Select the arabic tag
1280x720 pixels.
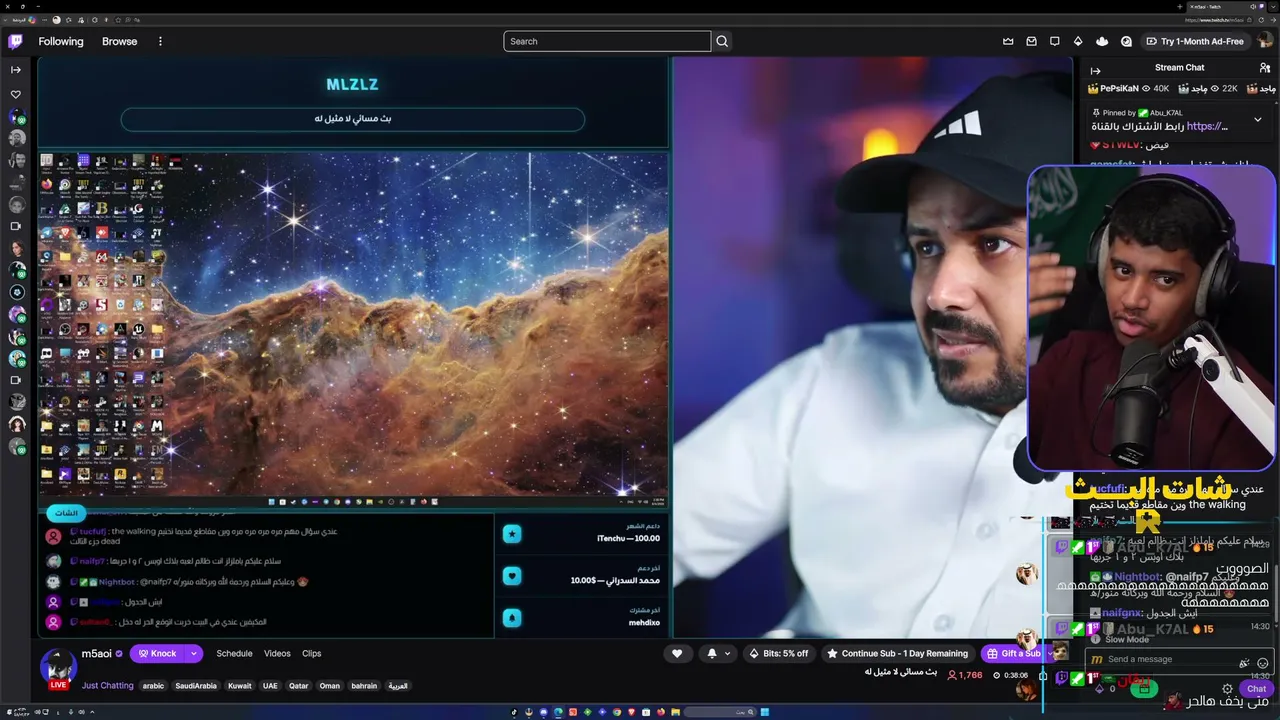(x=153, y=686)
